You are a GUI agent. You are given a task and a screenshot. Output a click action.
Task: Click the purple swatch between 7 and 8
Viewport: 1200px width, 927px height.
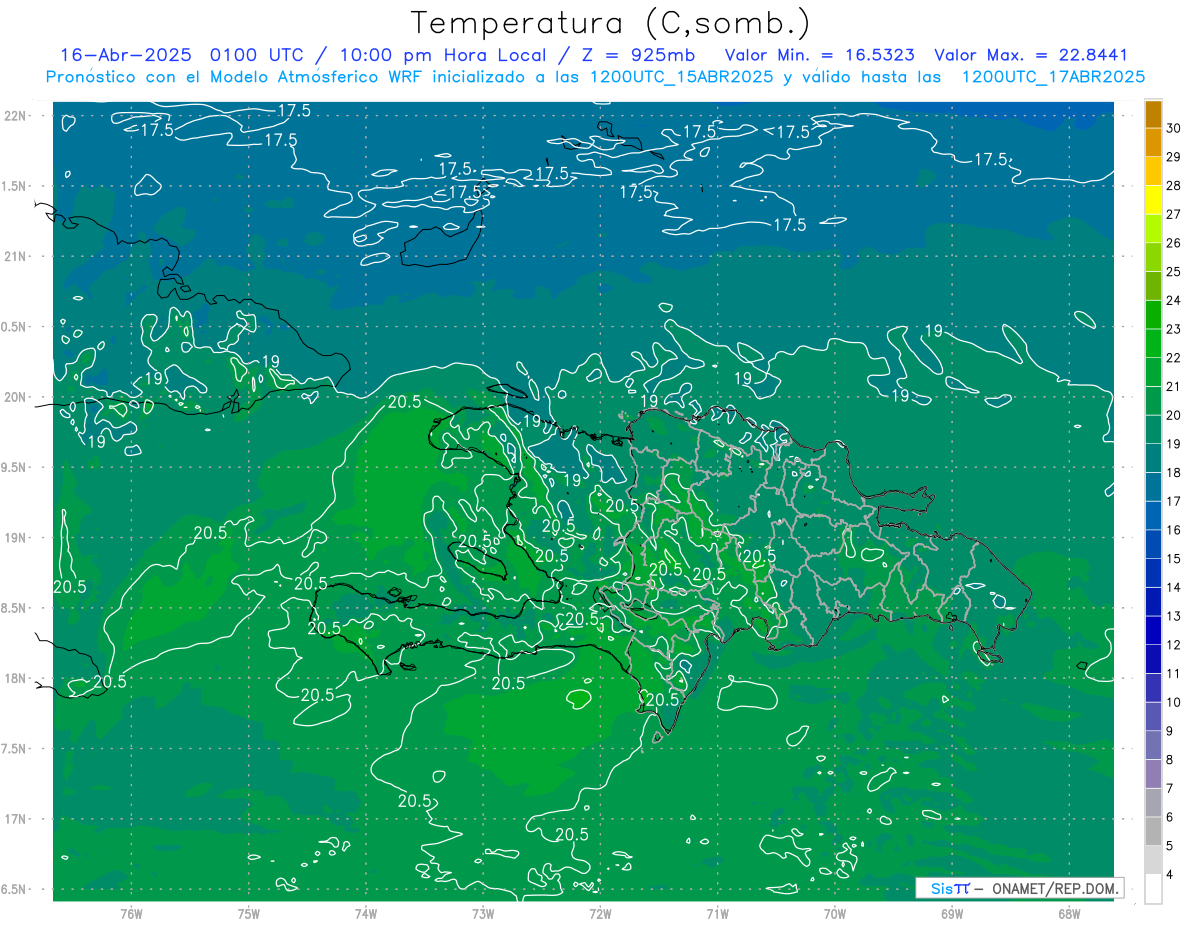tap(1153, 774)
